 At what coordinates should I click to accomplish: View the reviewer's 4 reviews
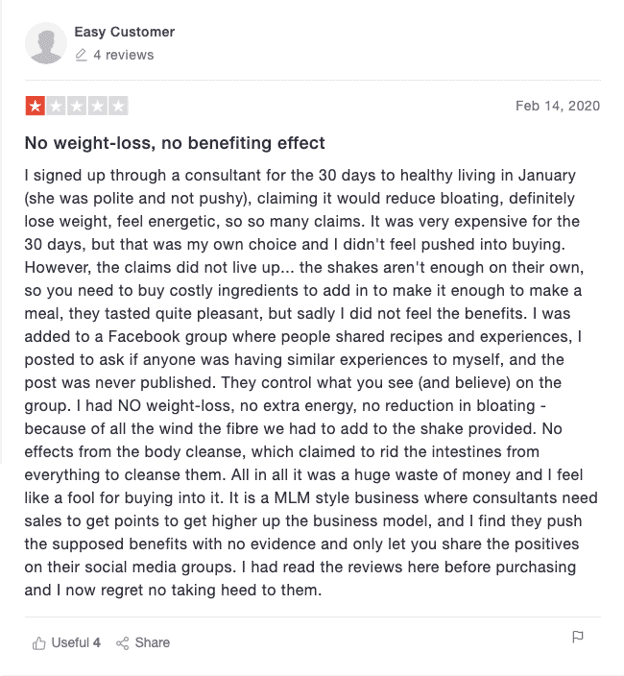pos(123,55)
